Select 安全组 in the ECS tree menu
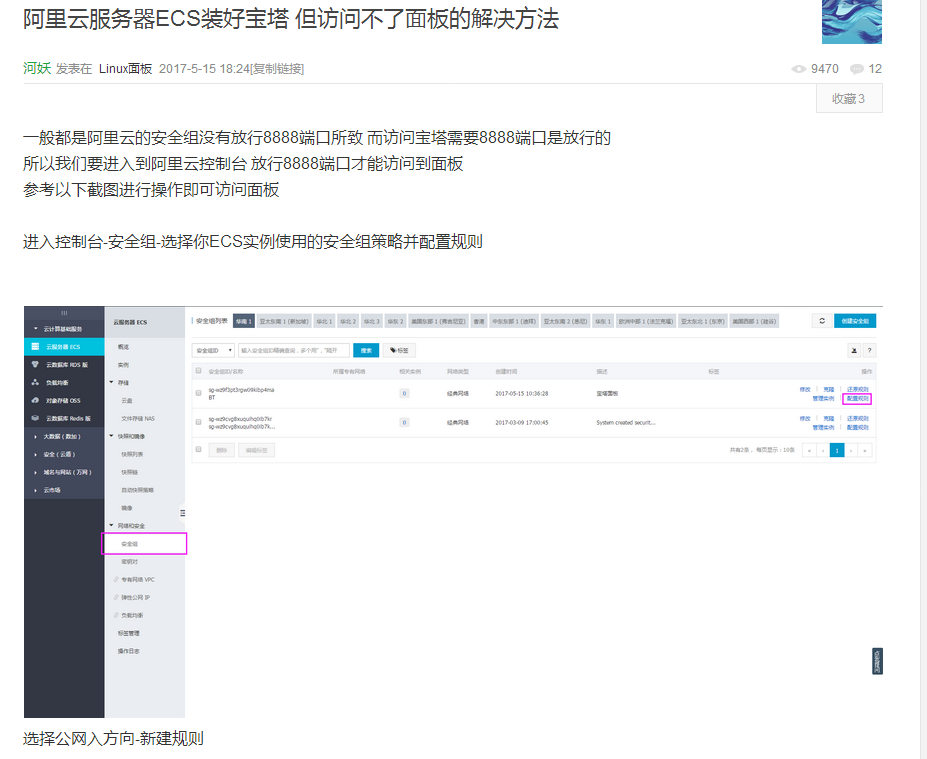 (144, 544)
